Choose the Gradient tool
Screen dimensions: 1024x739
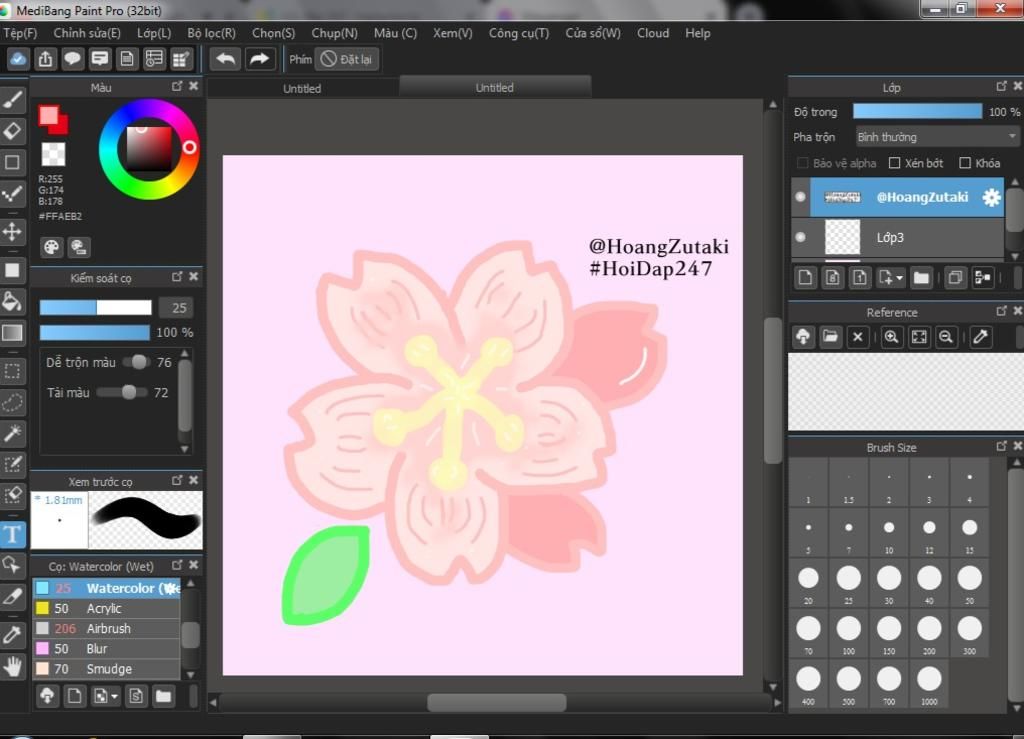point(12,333)
